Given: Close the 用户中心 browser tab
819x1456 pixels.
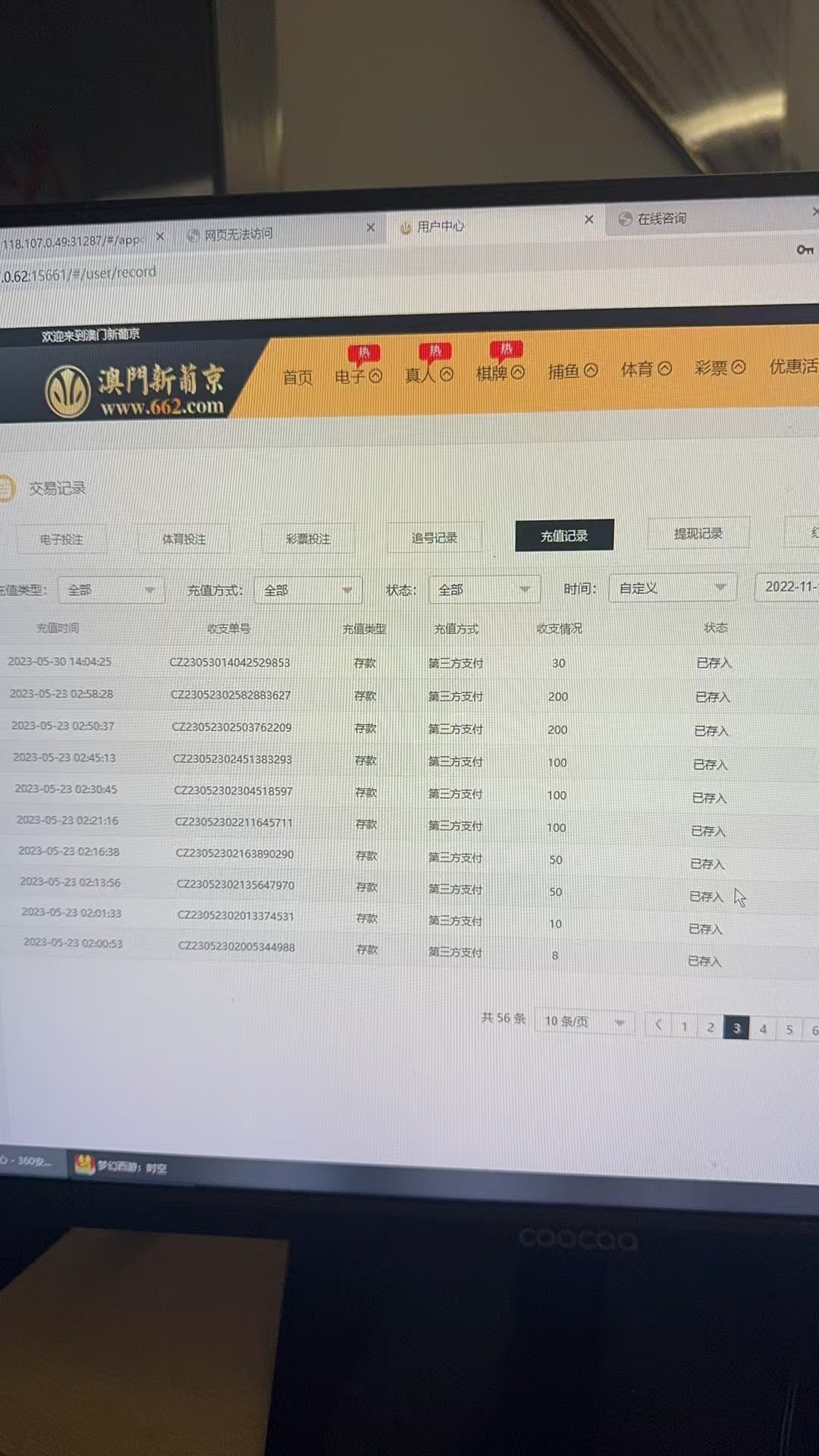Looking at the screenshot, I should click(588, 219).
